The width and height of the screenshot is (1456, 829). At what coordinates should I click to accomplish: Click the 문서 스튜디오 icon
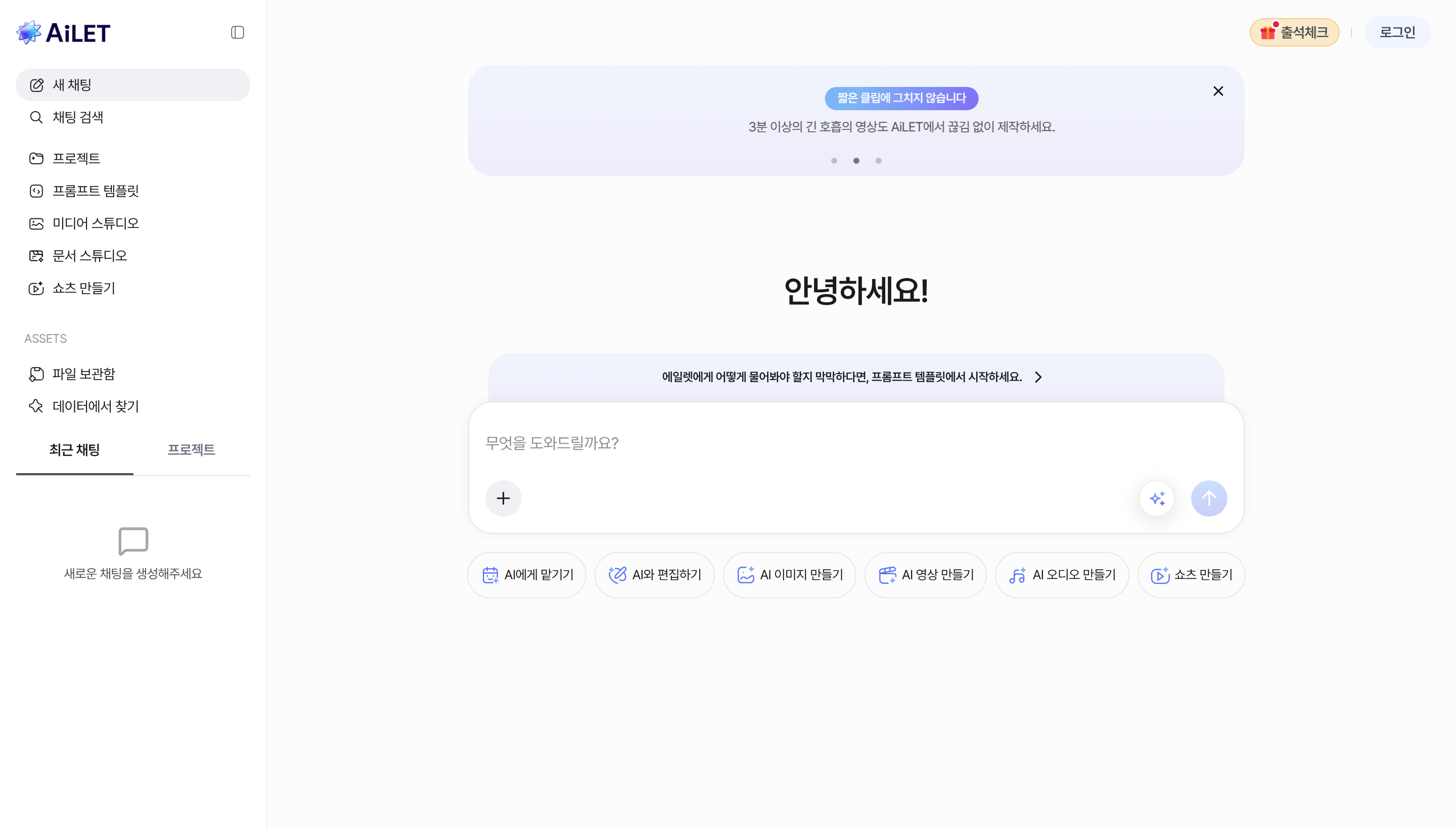(x=36, y=256)
